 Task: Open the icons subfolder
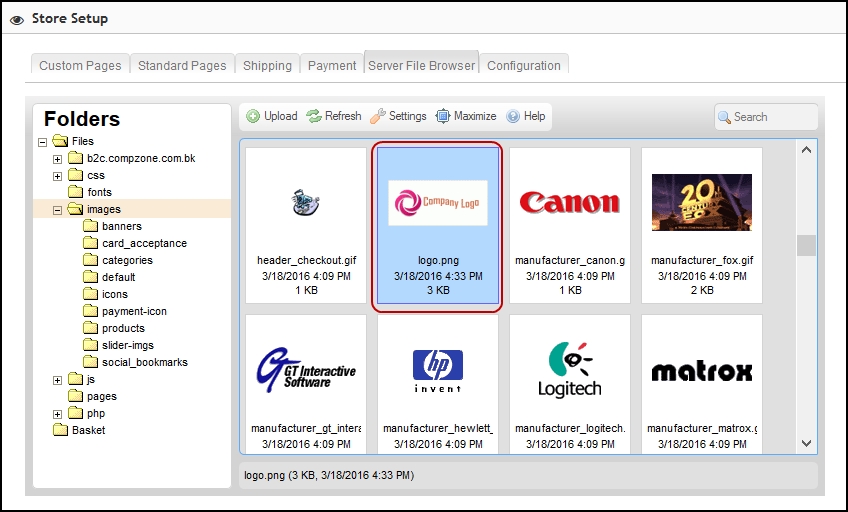tap(105, 294)
